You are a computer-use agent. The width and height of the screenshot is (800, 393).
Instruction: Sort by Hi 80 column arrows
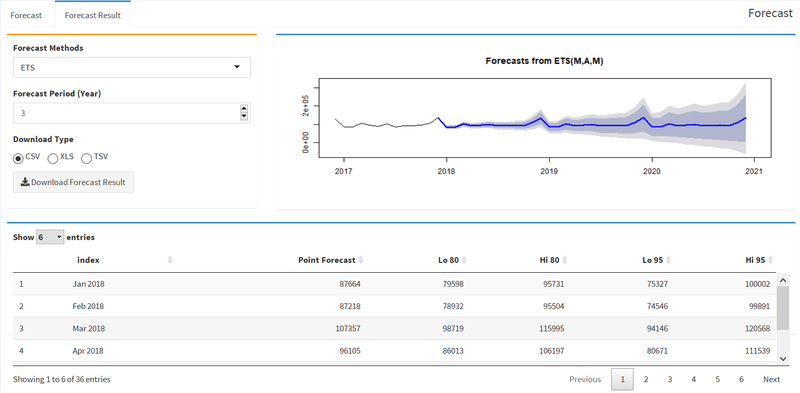pyautogui.click(x=565, y=260)
